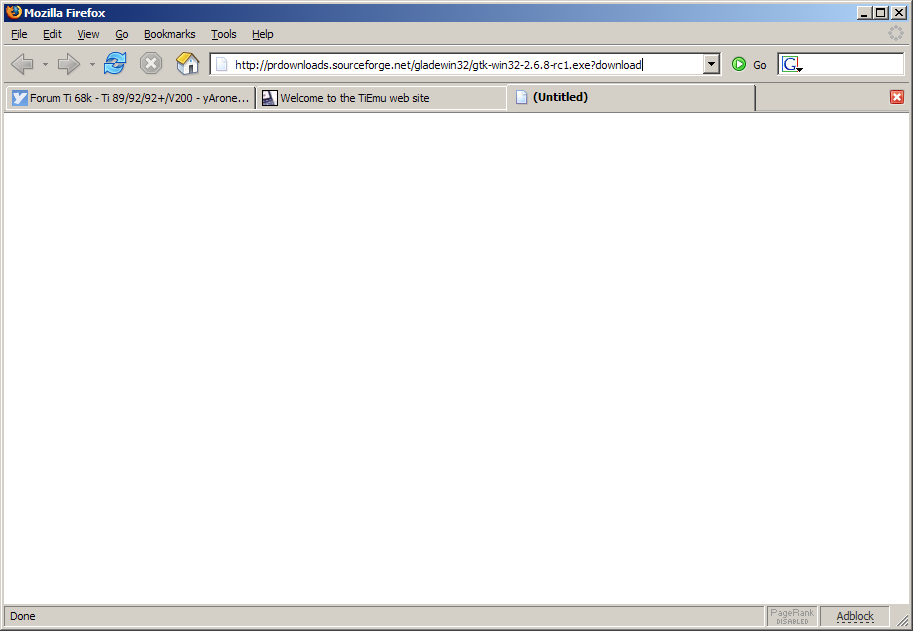Open the File menu
Viewport: 913px width, 631px height.
[x=19, y=34]
